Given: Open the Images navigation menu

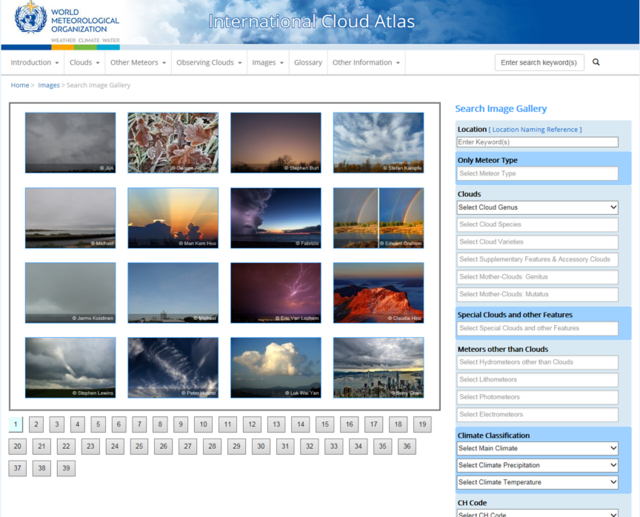Looking at the screenshot, I should coord(268,62).
